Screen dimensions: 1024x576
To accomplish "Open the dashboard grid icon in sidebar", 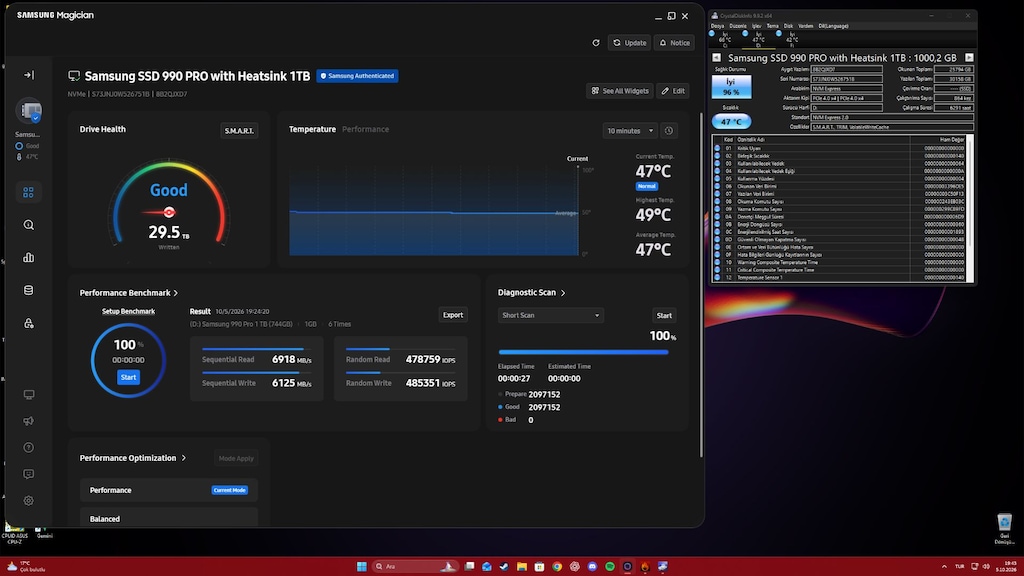I will click(28, 192).
